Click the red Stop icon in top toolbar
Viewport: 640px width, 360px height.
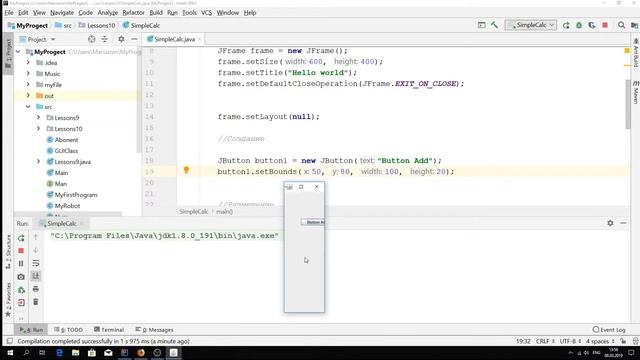click(605, 25)
